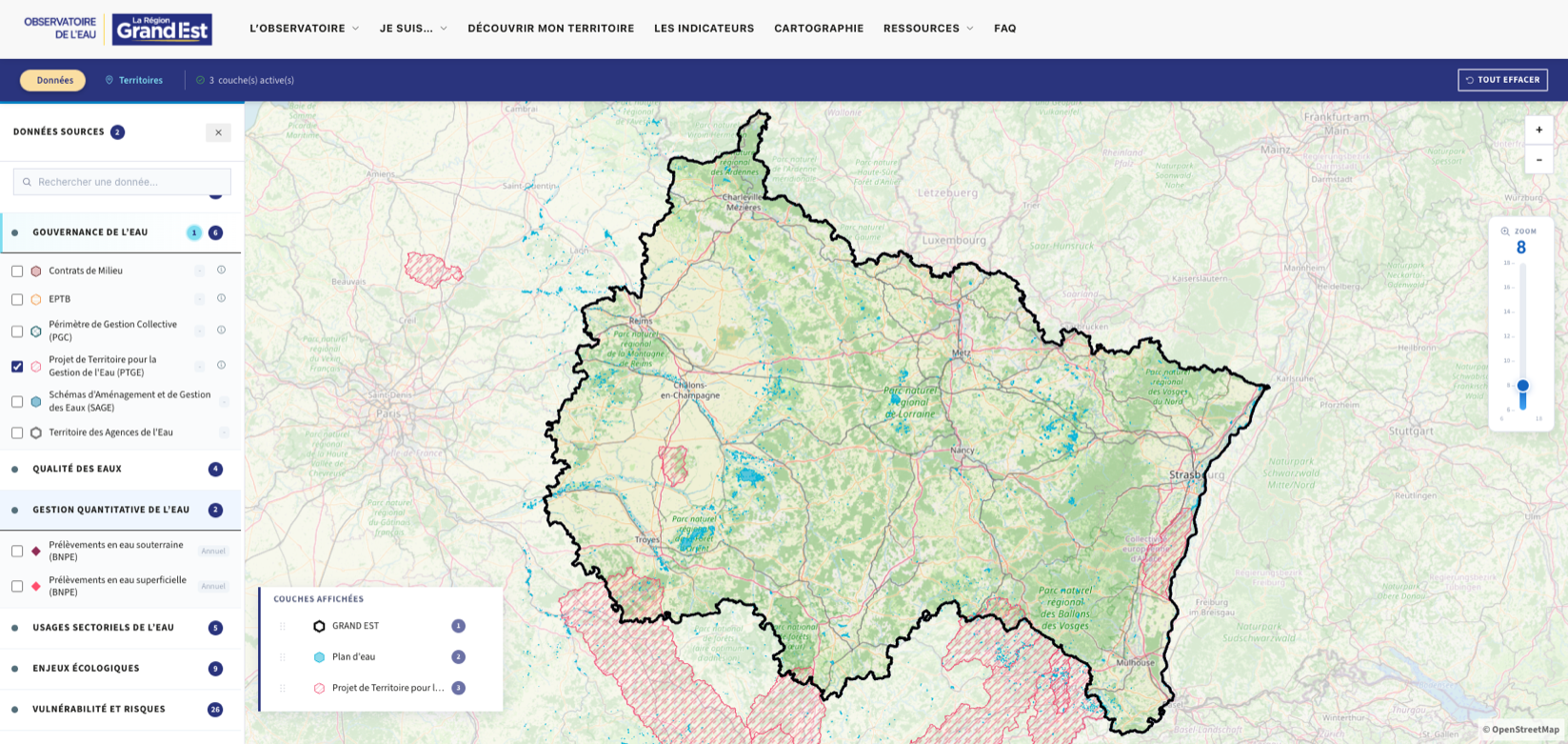
Task: Open info icon for EPTB layer
Action: click(x=221, y=298)
